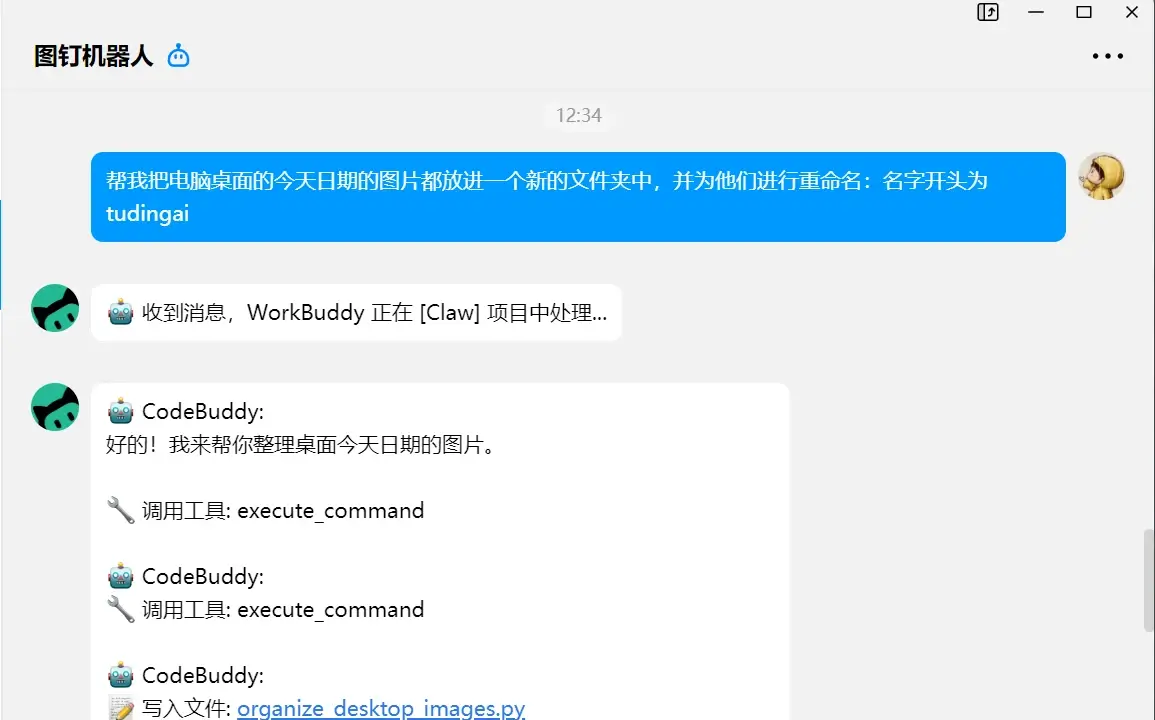The height and width of the screenshot is (720, 1155).
Task: Close the chat window
Action: point(1131,13)
